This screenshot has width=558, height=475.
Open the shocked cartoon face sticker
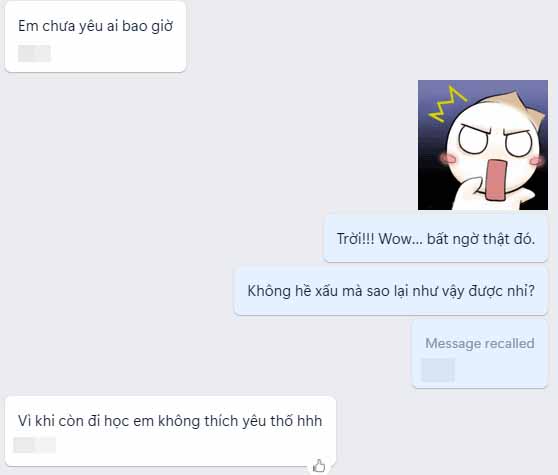click(483, 145)
